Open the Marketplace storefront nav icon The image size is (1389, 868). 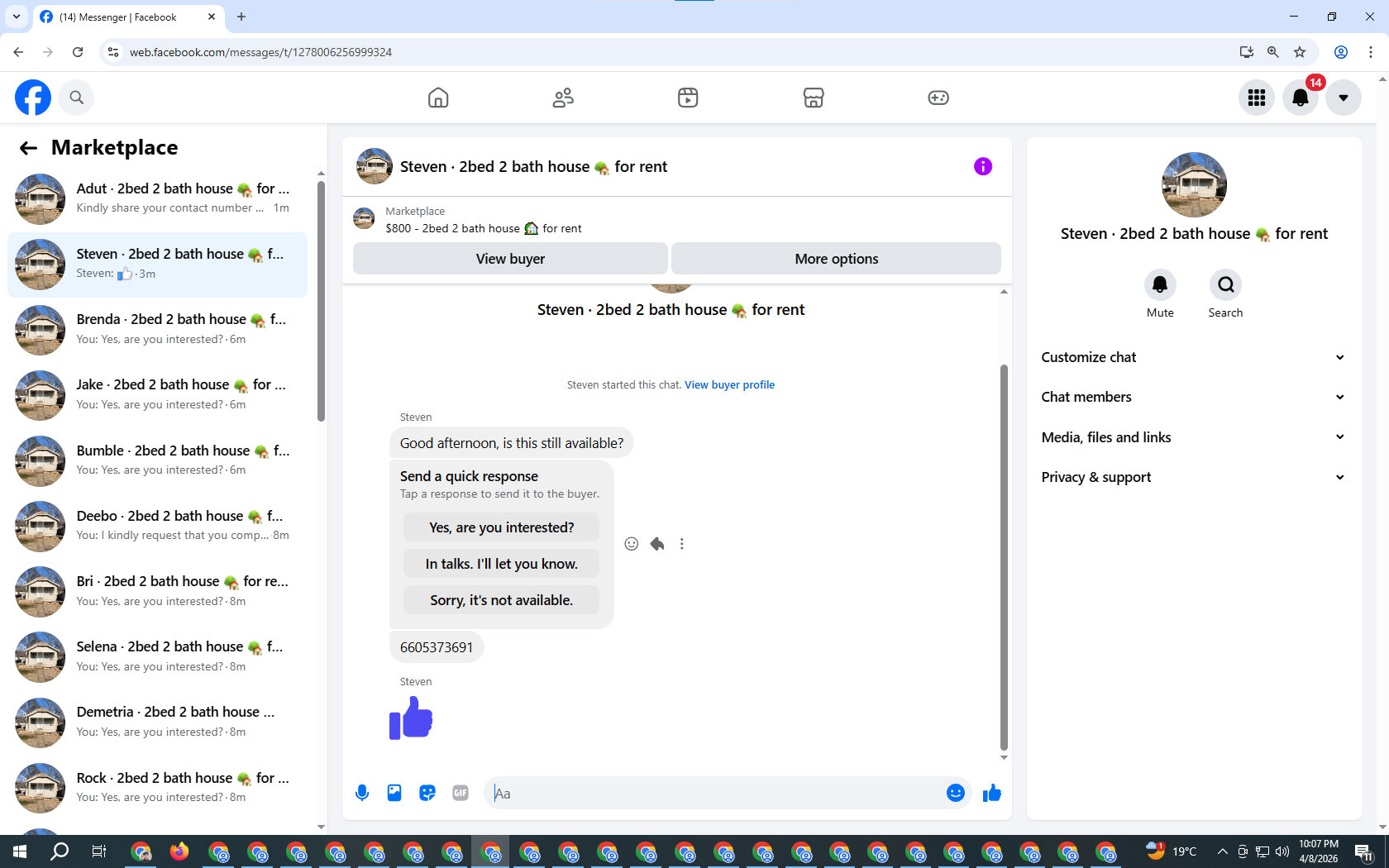coord(814,98)
